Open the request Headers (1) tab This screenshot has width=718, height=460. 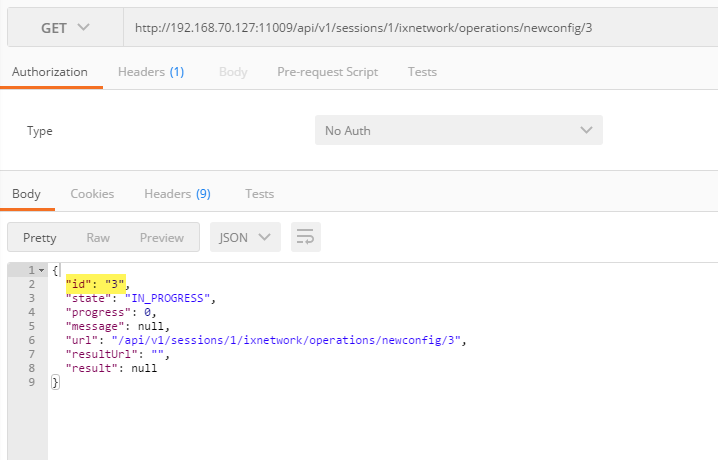pos(151,72)
